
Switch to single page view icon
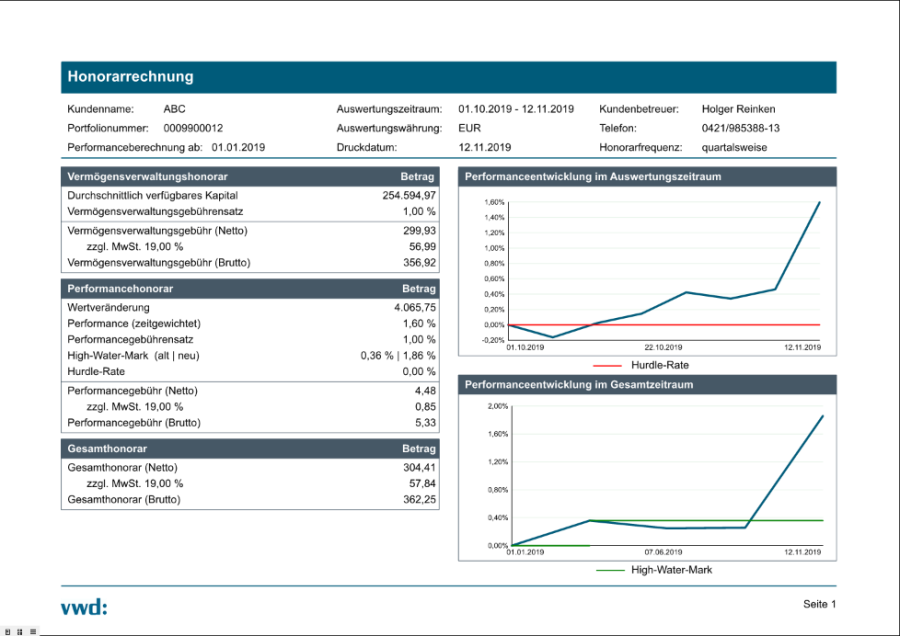tap(7, 631)
